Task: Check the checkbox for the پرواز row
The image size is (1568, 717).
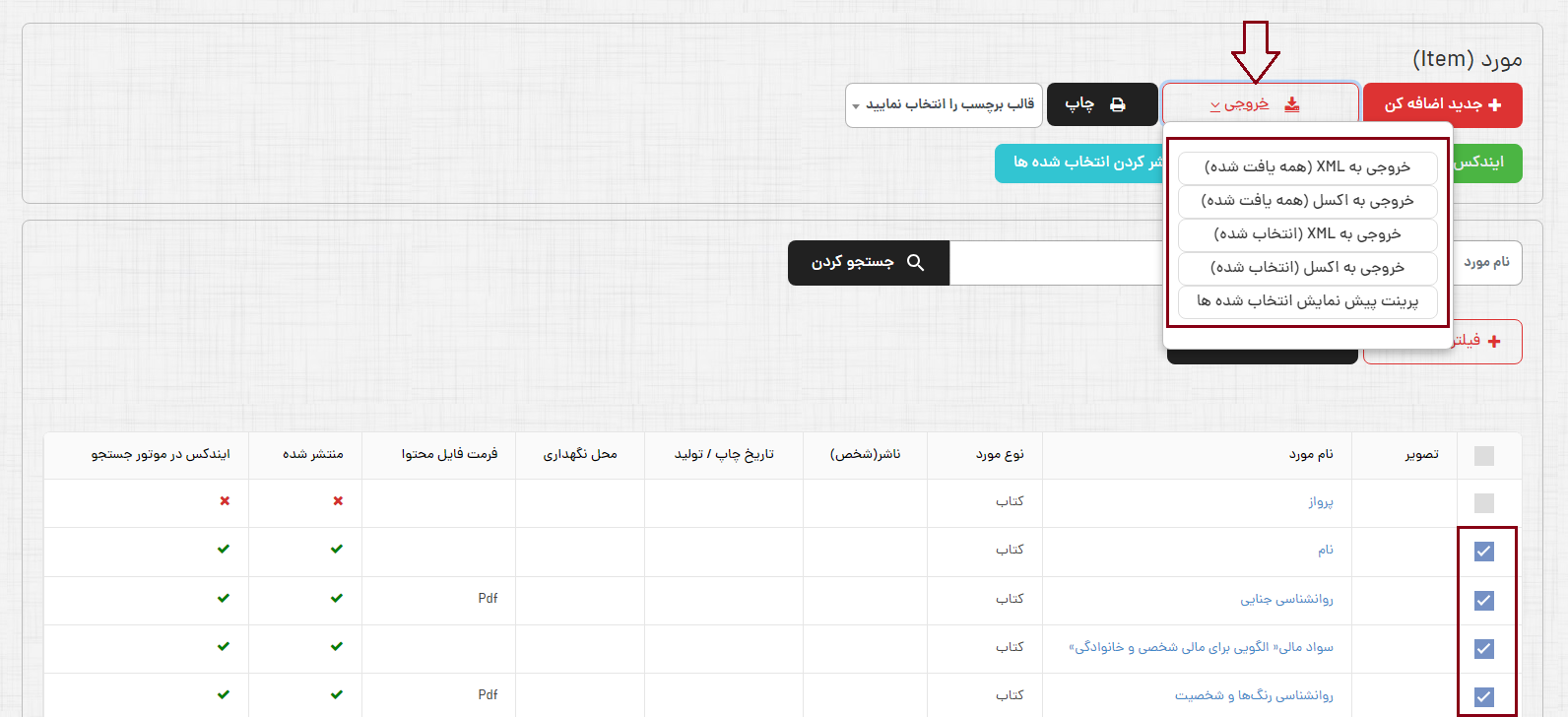Action: [1484, 503]
